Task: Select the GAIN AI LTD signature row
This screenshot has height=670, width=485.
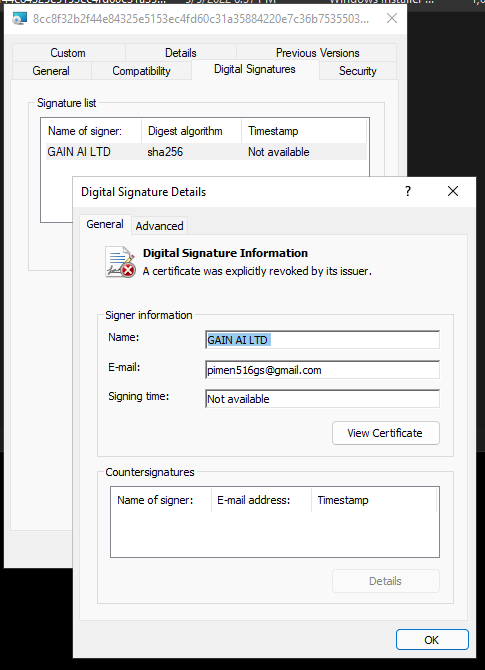Action: pos(206,152)
